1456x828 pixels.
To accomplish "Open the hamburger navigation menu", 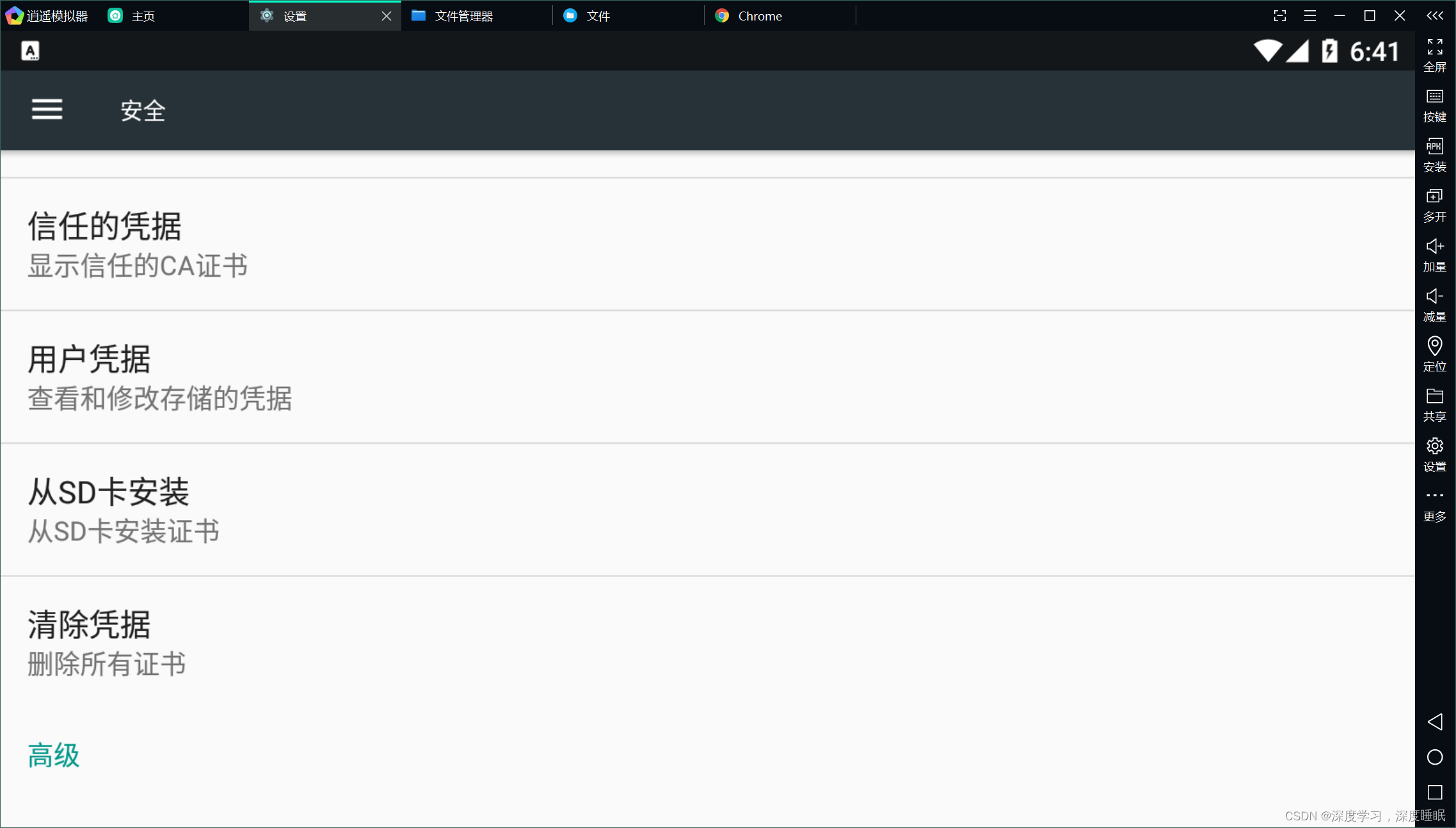I will pos(47,110).
